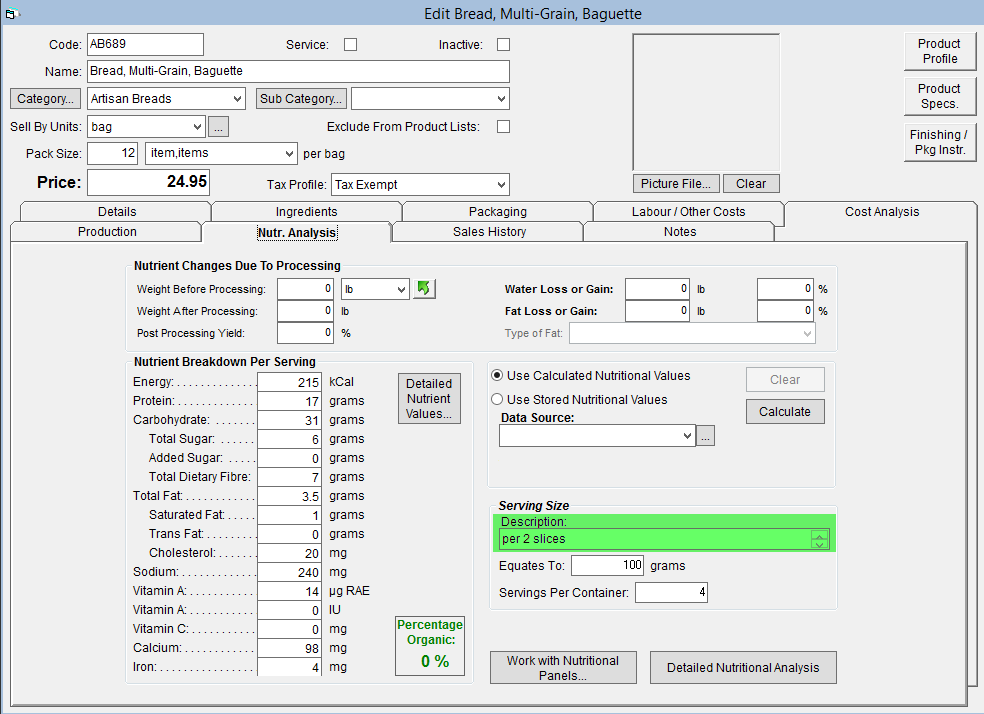The image size is (984, 714).
Task: Switch to the Packaging tab
Action: (498, 211)
